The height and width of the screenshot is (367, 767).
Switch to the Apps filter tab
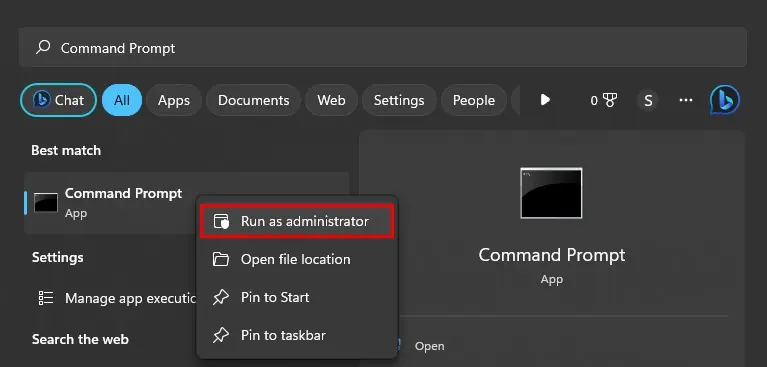174,100
